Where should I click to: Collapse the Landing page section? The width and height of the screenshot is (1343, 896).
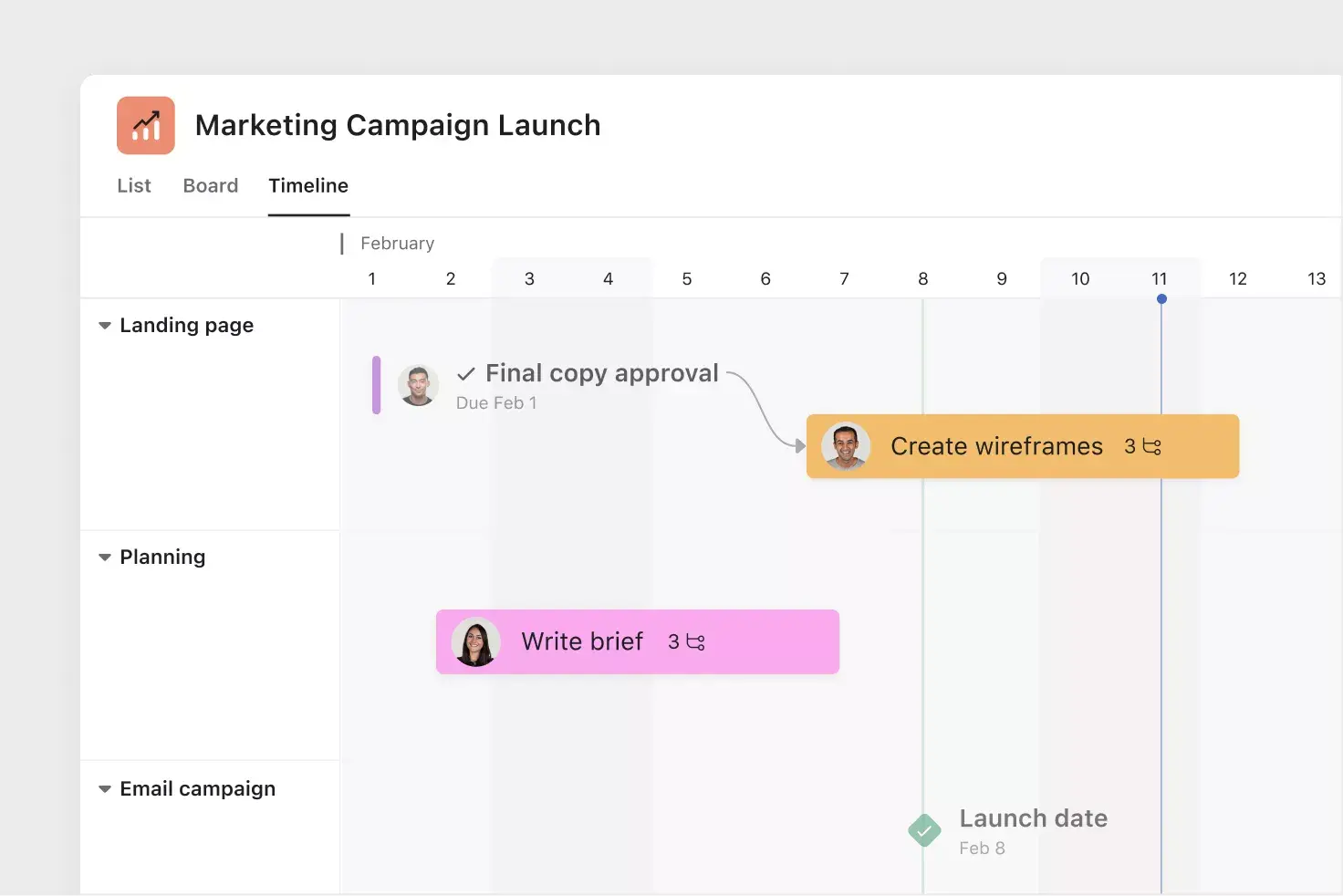pos(104,325)
